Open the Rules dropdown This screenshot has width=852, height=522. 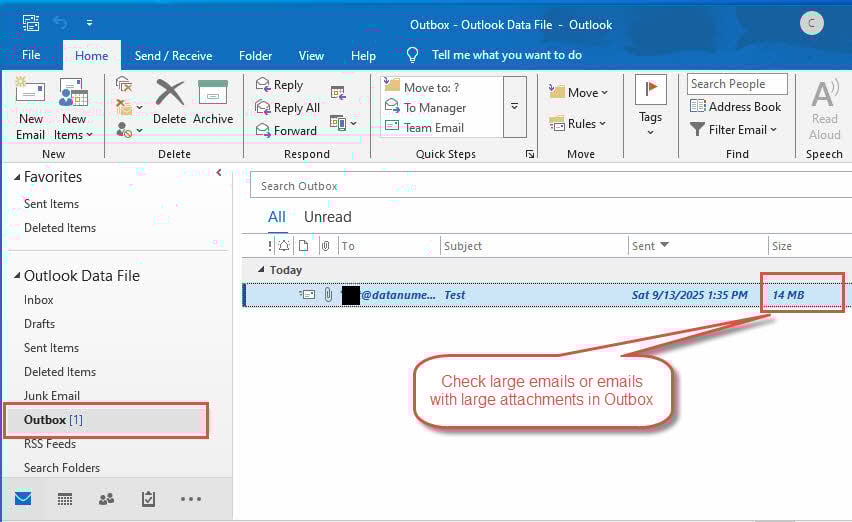coord(577,124)
